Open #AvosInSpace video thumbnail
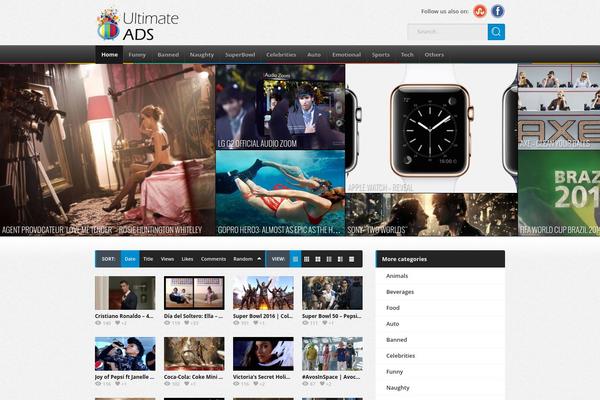Image resolution: width=600 pixels, height=400 pixels. [x=332, y=354]
